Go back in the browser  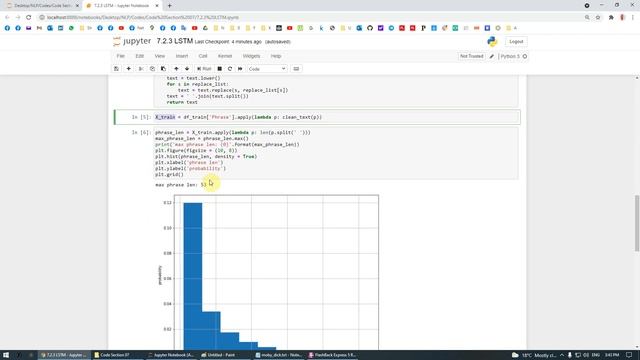click(x=7, y=18)
